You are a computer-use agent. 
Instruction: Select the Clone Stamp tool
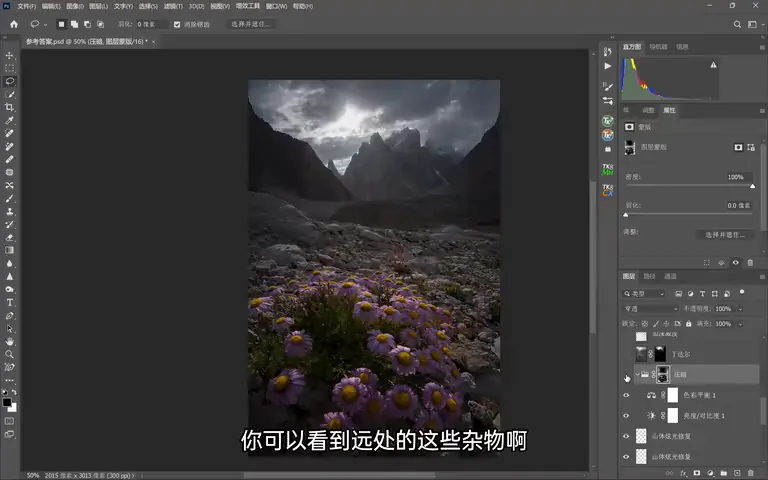point(9,212)
